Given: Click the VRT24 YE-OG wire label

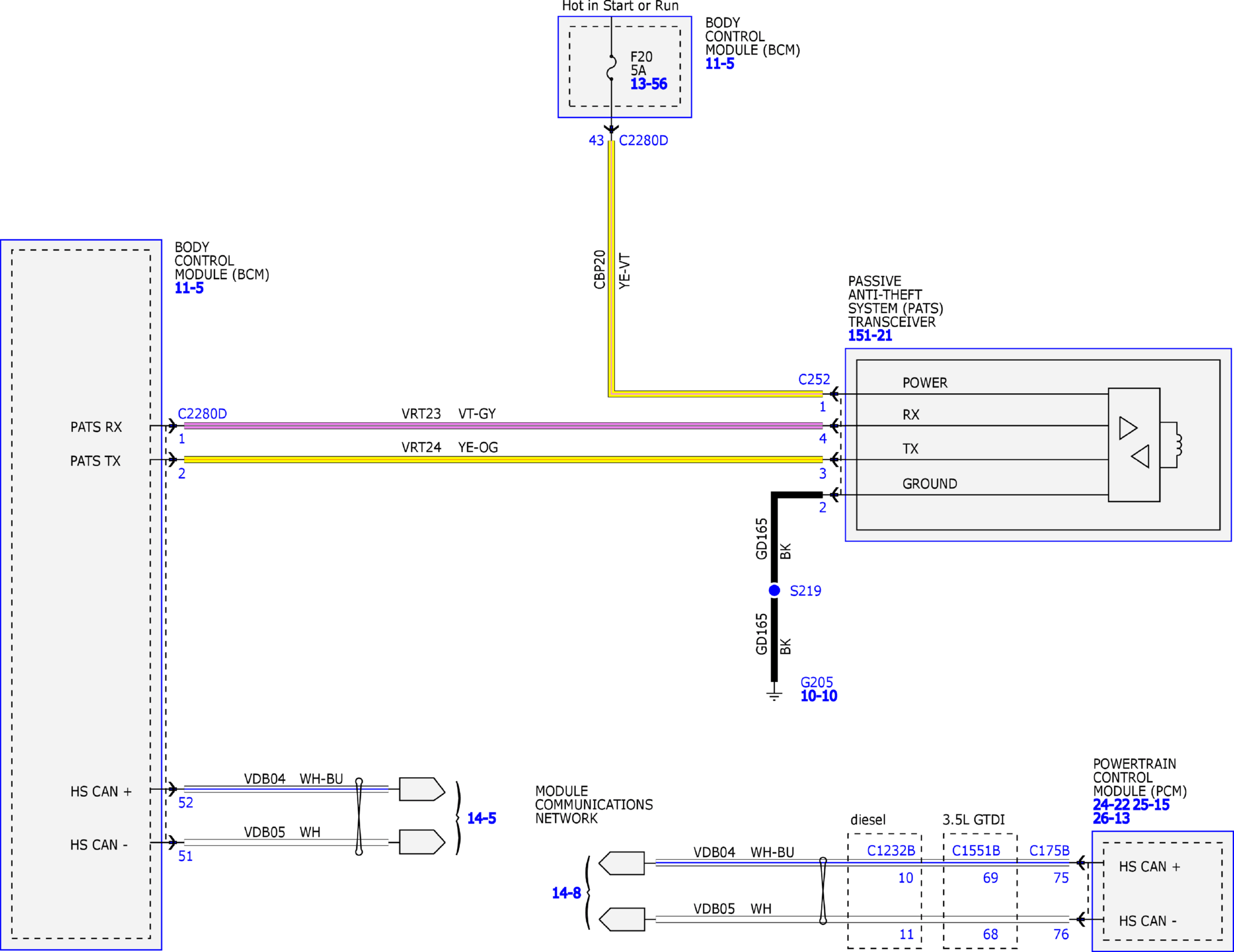Looking at the screenshot, I should [x=450, y=447].
